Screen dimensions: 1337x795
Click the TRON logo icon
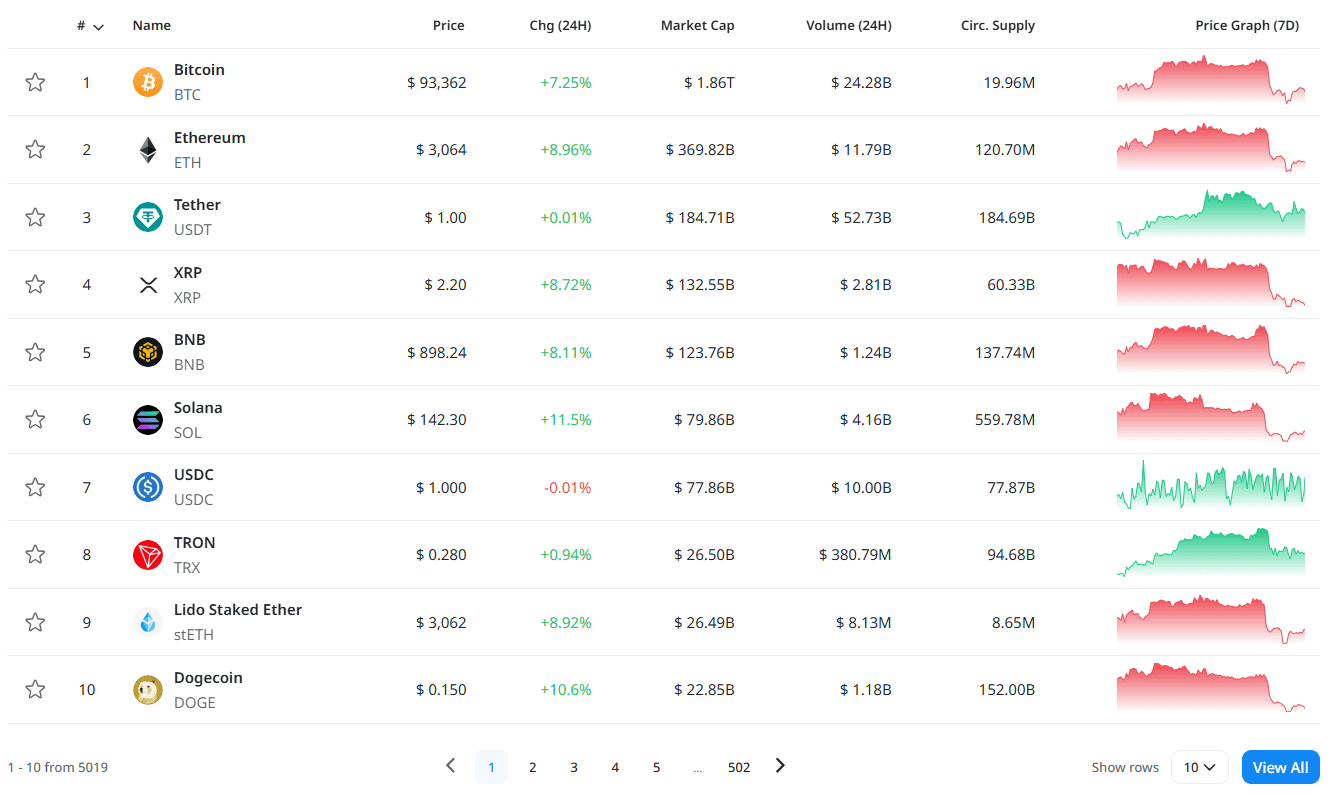point(148,555)
